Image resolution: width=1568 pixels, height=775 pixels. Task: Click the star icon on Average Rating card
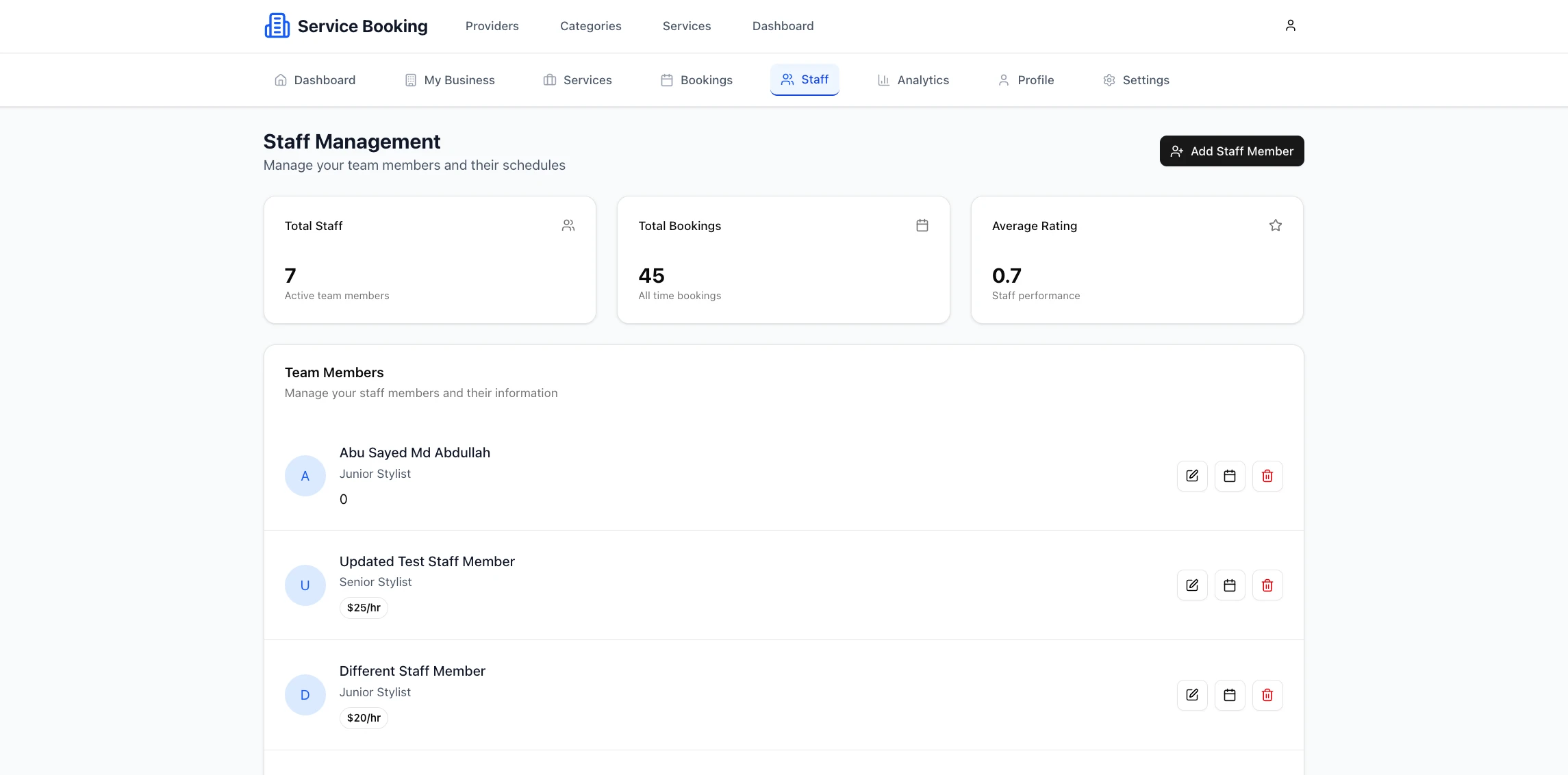1275,225
